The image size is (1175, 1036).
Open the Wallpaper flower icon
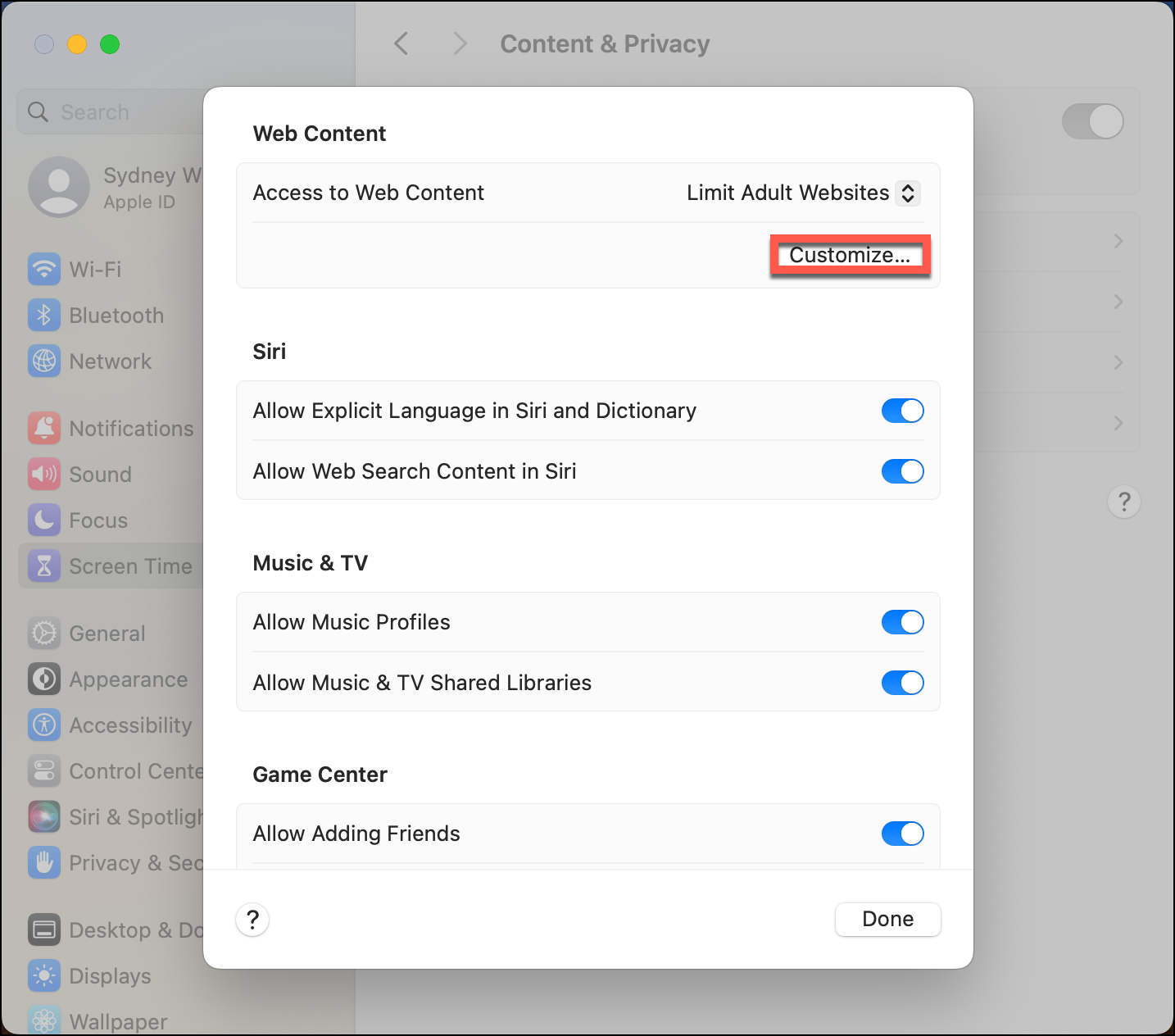44,1020
